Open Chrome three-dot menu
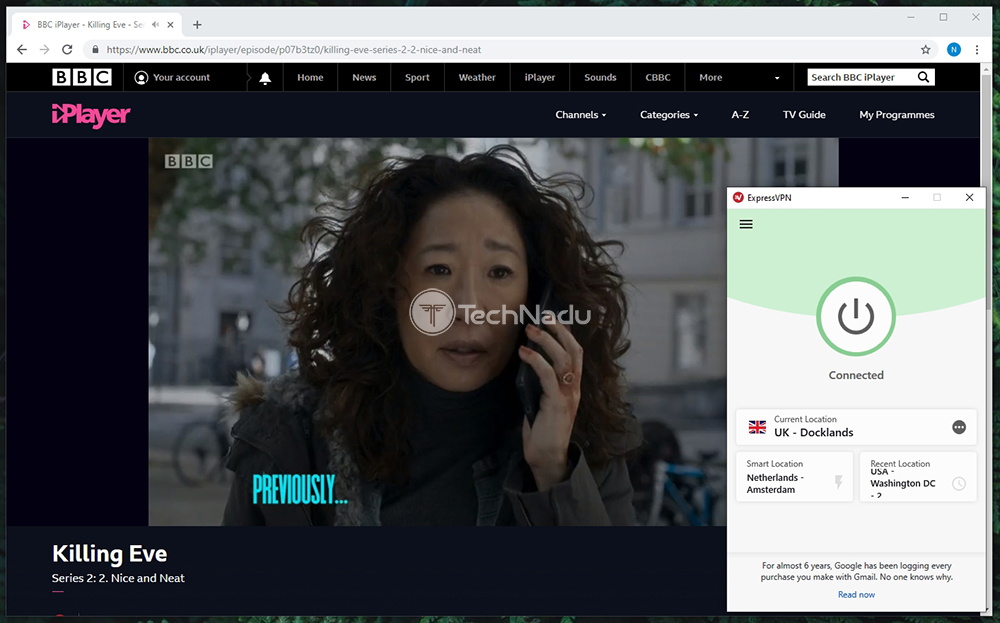The image size is (1000, 623). tap(976, 50)
